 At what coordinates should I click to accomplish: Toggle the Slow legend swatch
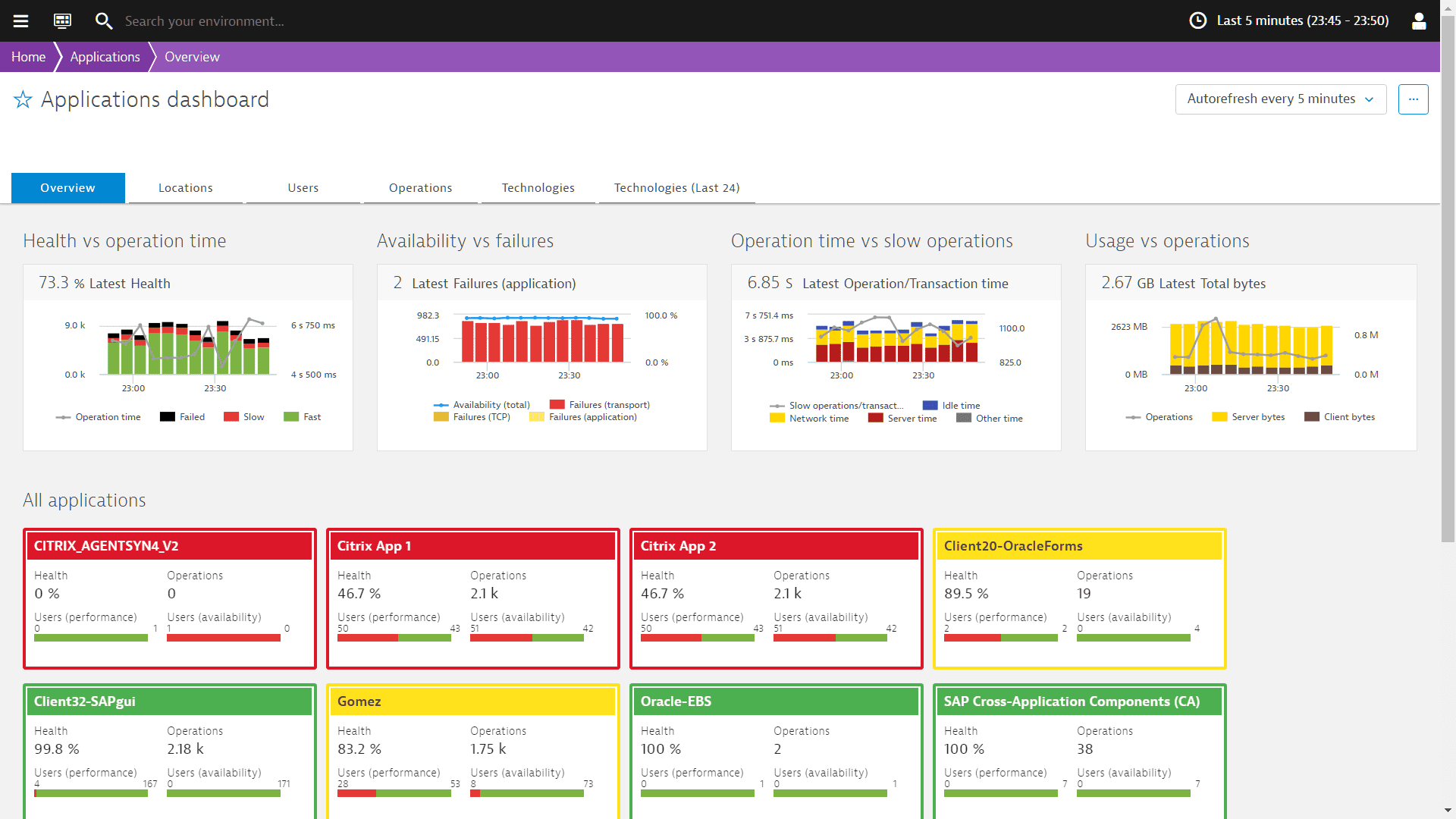click(231, 417)
